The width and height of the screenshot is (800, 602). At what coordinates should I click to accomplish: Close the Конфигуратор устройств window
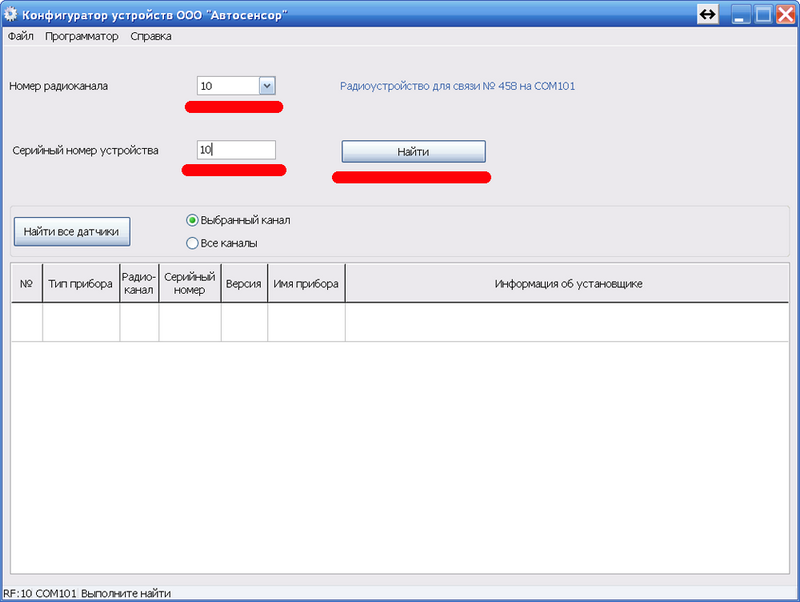click(x=786, y=14)
